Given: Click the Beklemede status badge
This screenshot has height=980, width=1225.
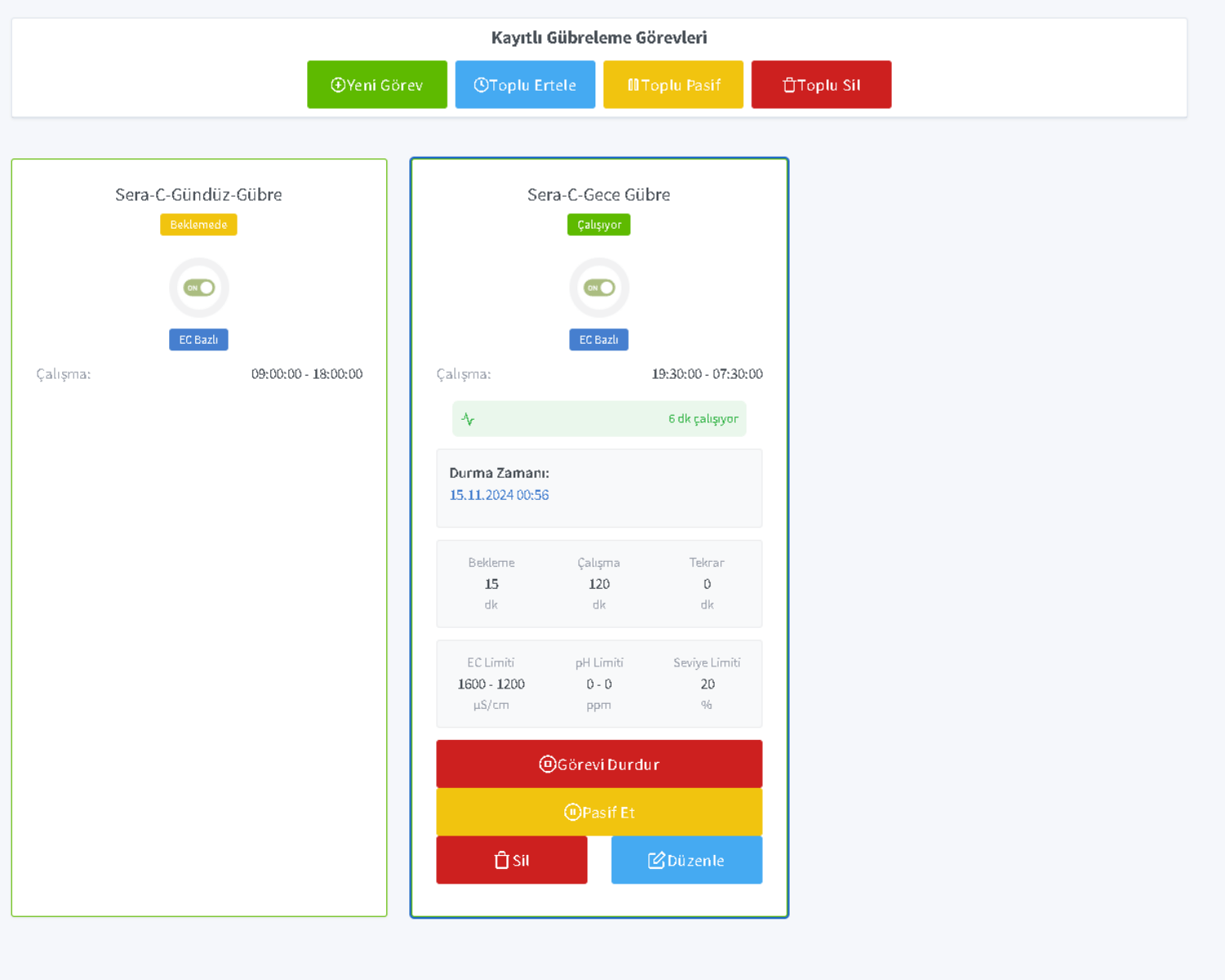Looking at the screenshot, I should click(x=198, y=225).
